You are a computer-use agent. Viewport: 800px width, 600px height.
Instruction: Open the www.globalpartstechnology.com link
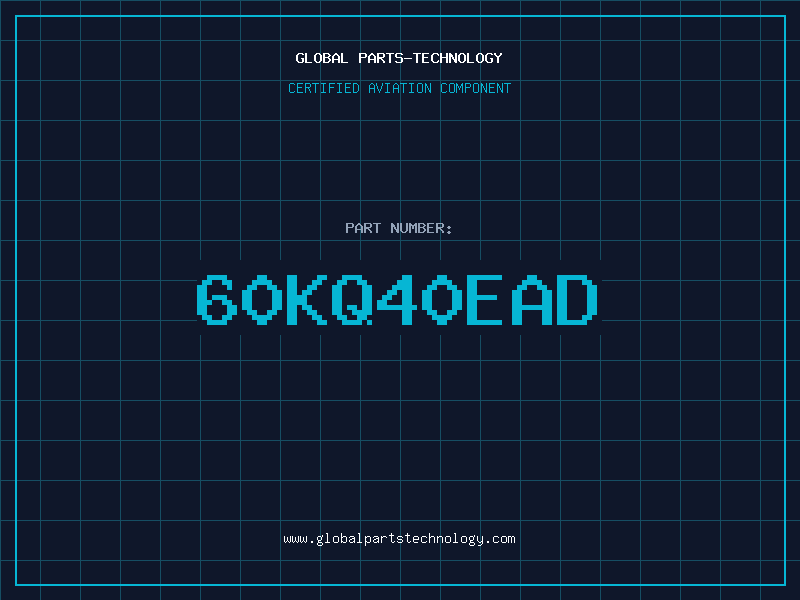399,539
